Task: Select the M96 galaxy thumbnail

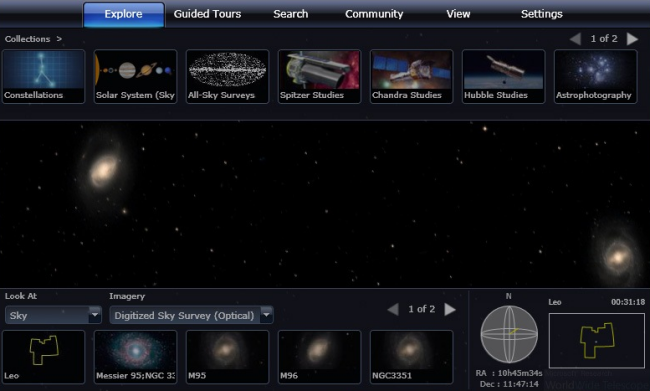Action: tap(320, 357)
